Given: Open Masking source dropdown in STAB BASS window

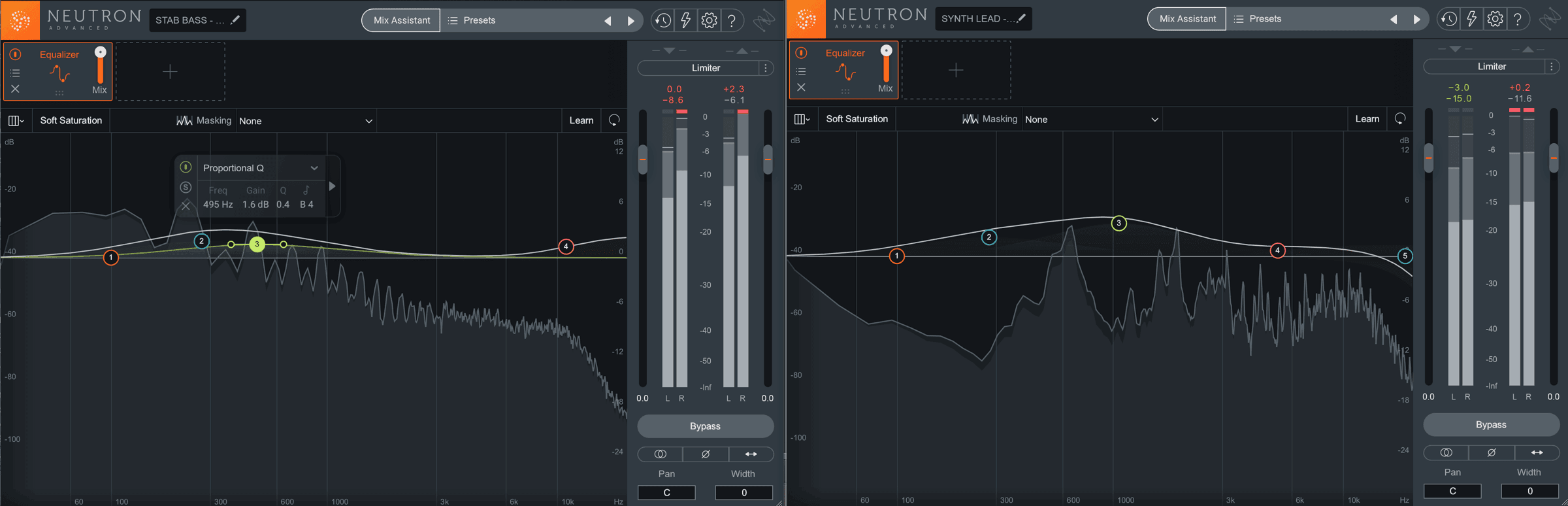Looking at the screenshot, I should 306,121.
